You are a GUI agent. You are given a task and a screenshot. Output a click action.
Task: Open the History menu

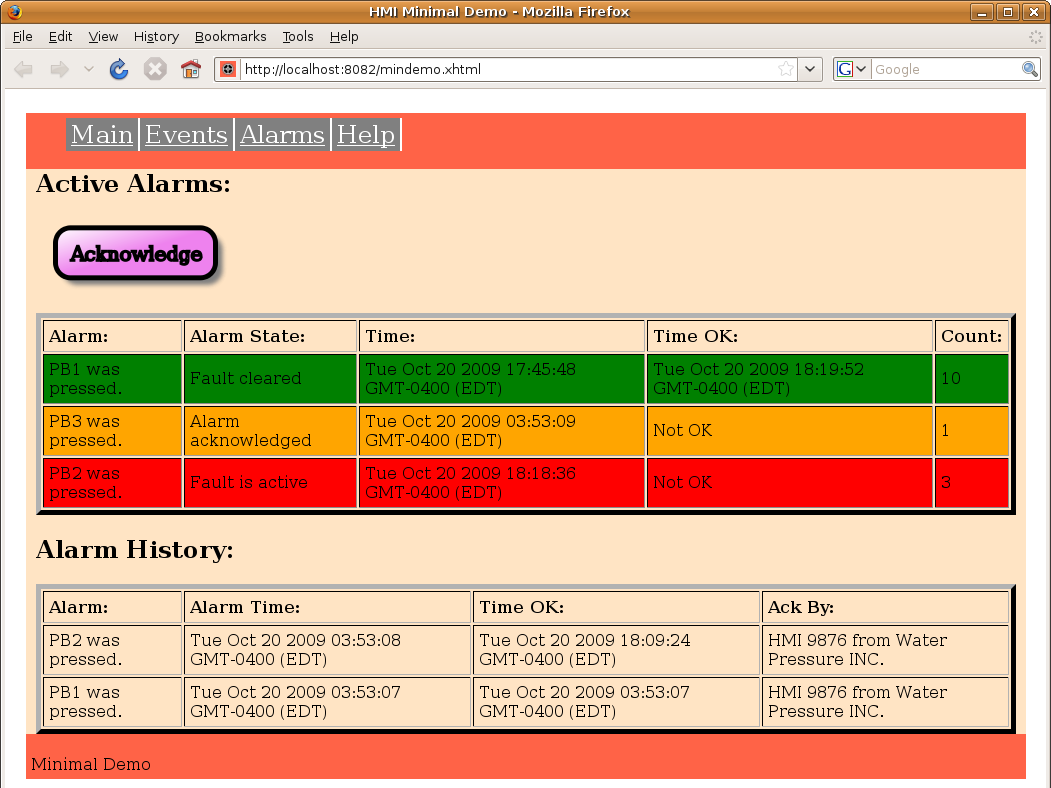click(156, 36)
